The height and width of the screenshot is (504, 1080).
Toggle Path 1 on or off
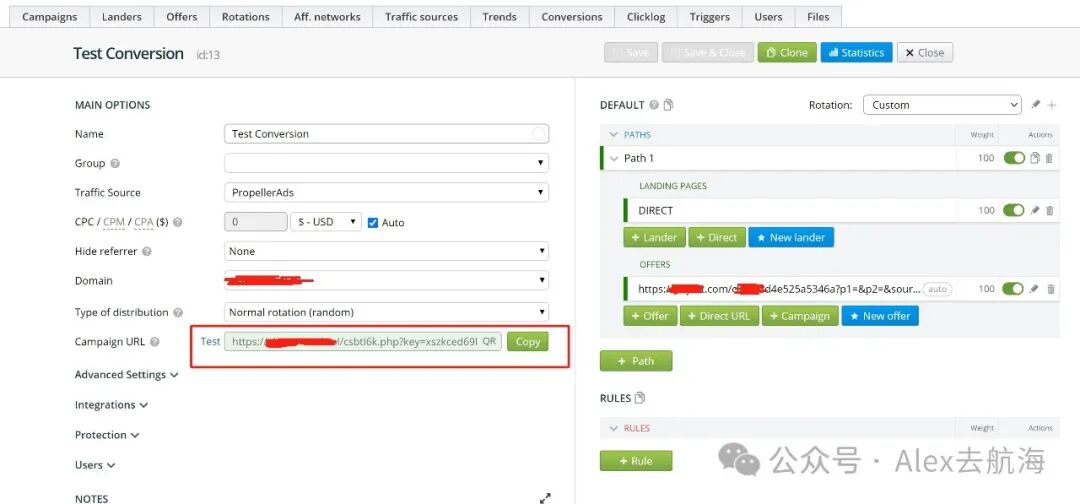click(x=1014, y=158)
